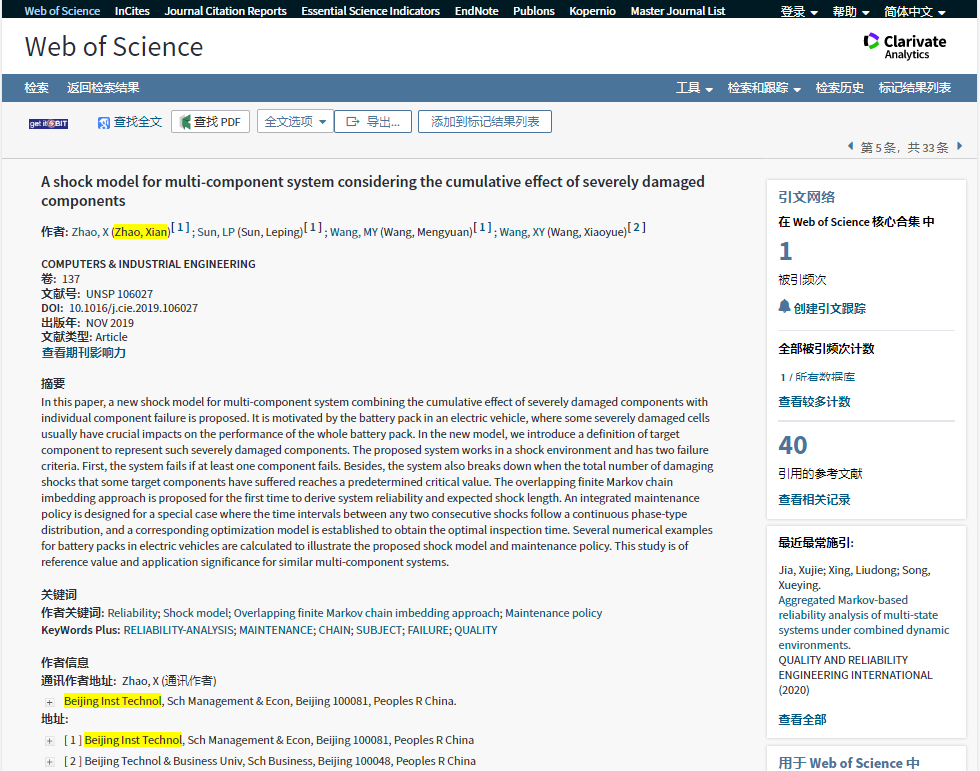This screenshot has width=980, height=771.
Task: Click 1 / 所有数据库 count link
Action: 818,377
